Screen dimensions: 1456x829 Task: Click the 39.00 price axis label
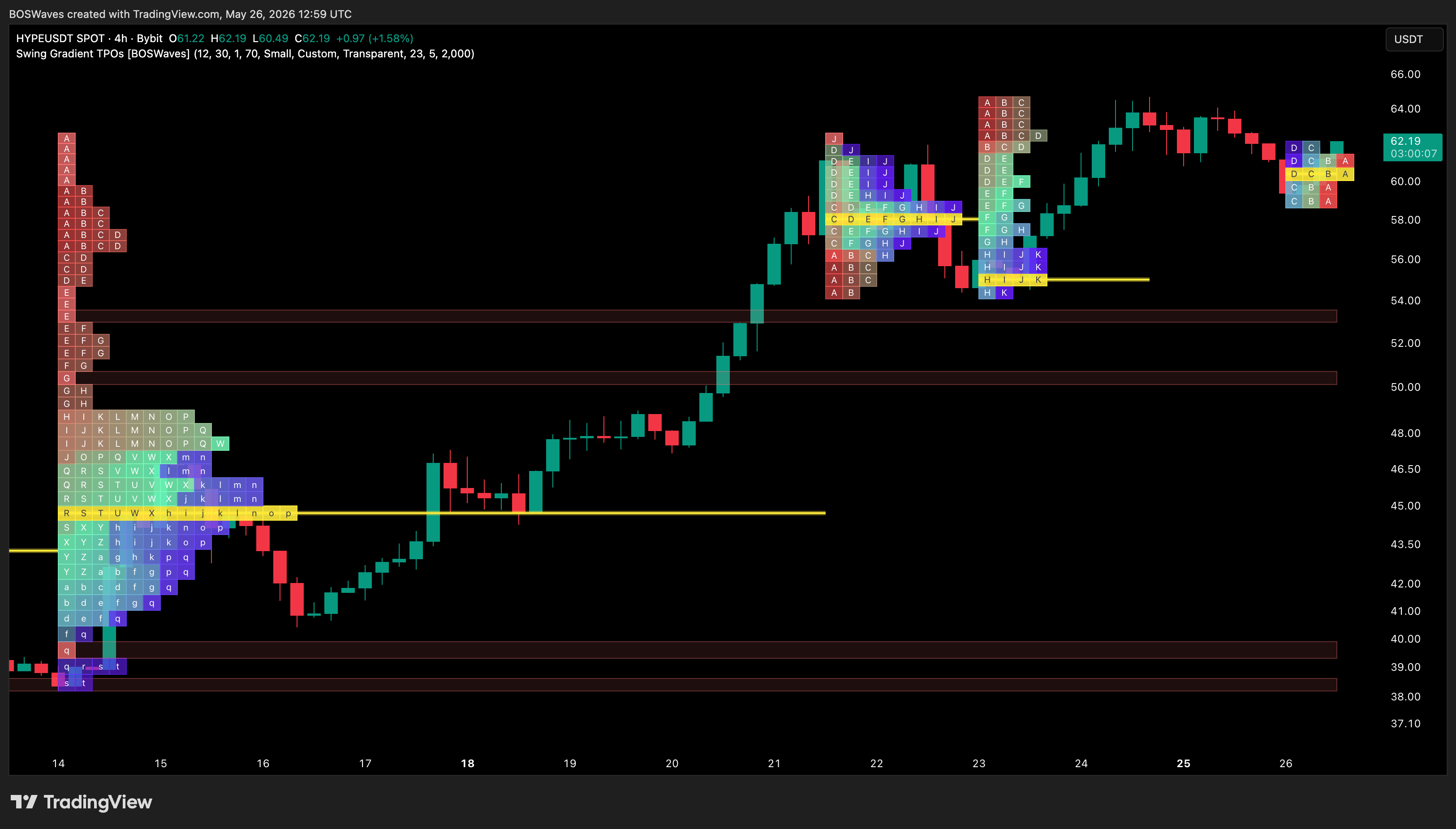[x=1405, y=667]
